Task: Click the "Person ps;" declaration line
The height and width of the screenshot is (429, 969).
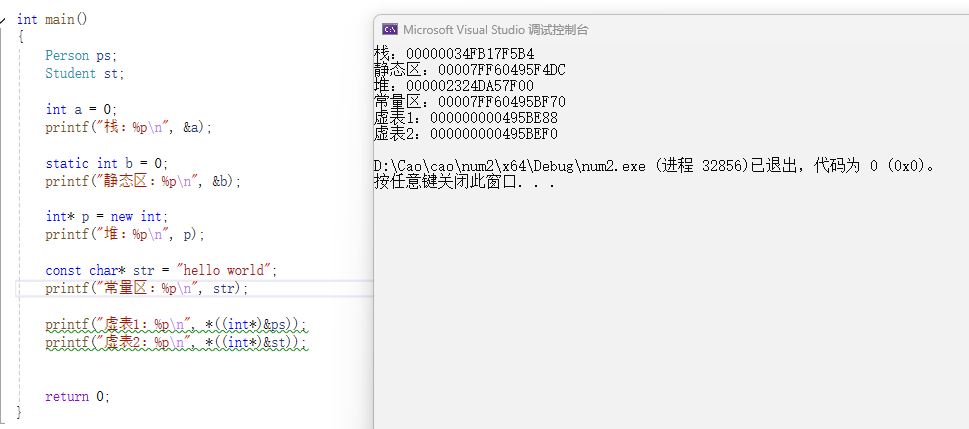Action: 81,55
